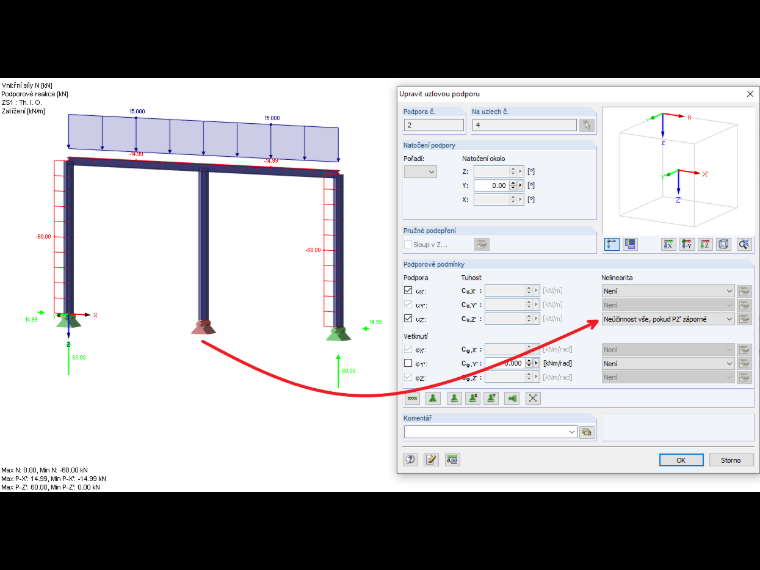Apply the hinged support preset icon

(433, 398)
